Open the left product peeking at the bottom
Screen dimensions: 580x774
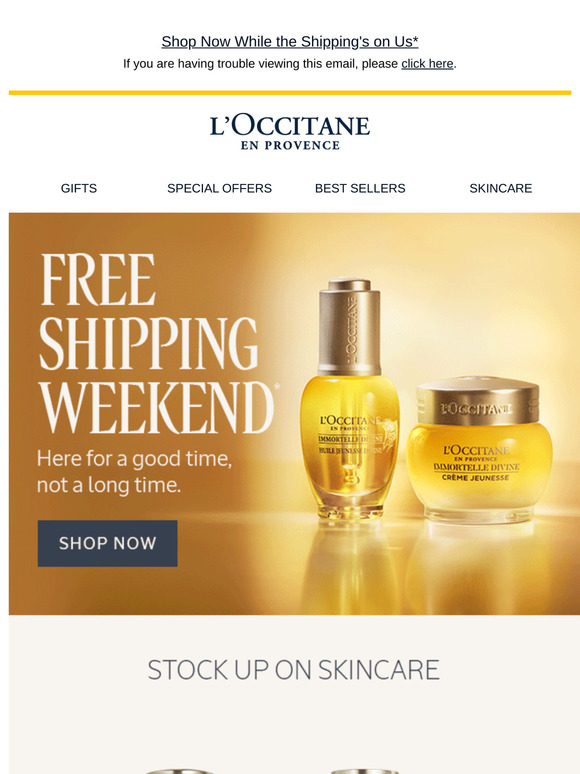[180, 771]
